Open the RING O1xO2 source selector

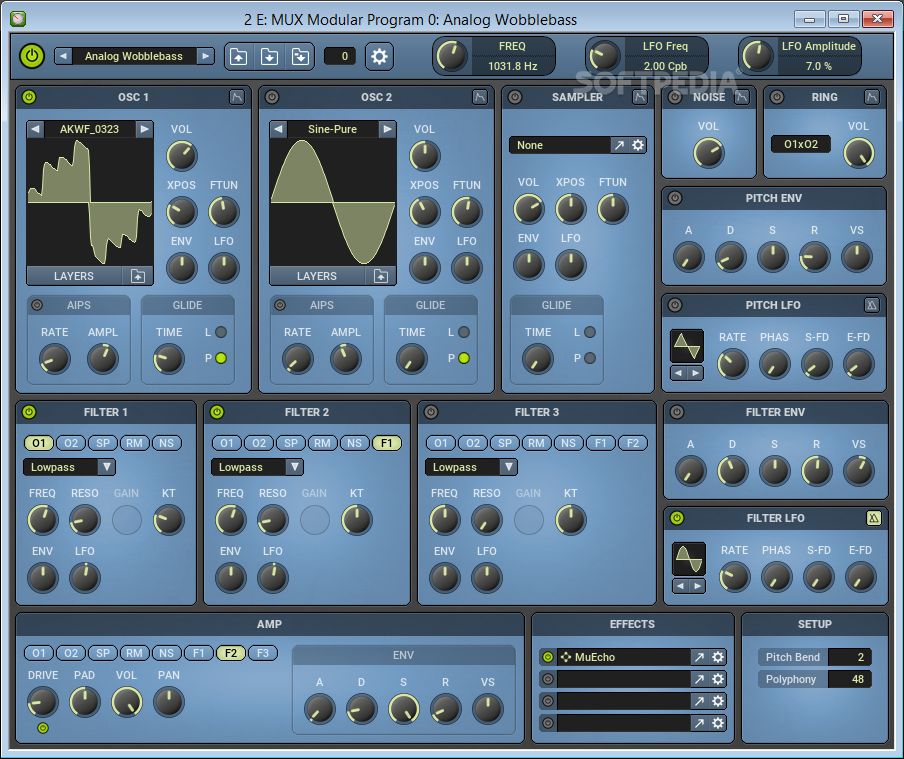pos(801,144)
